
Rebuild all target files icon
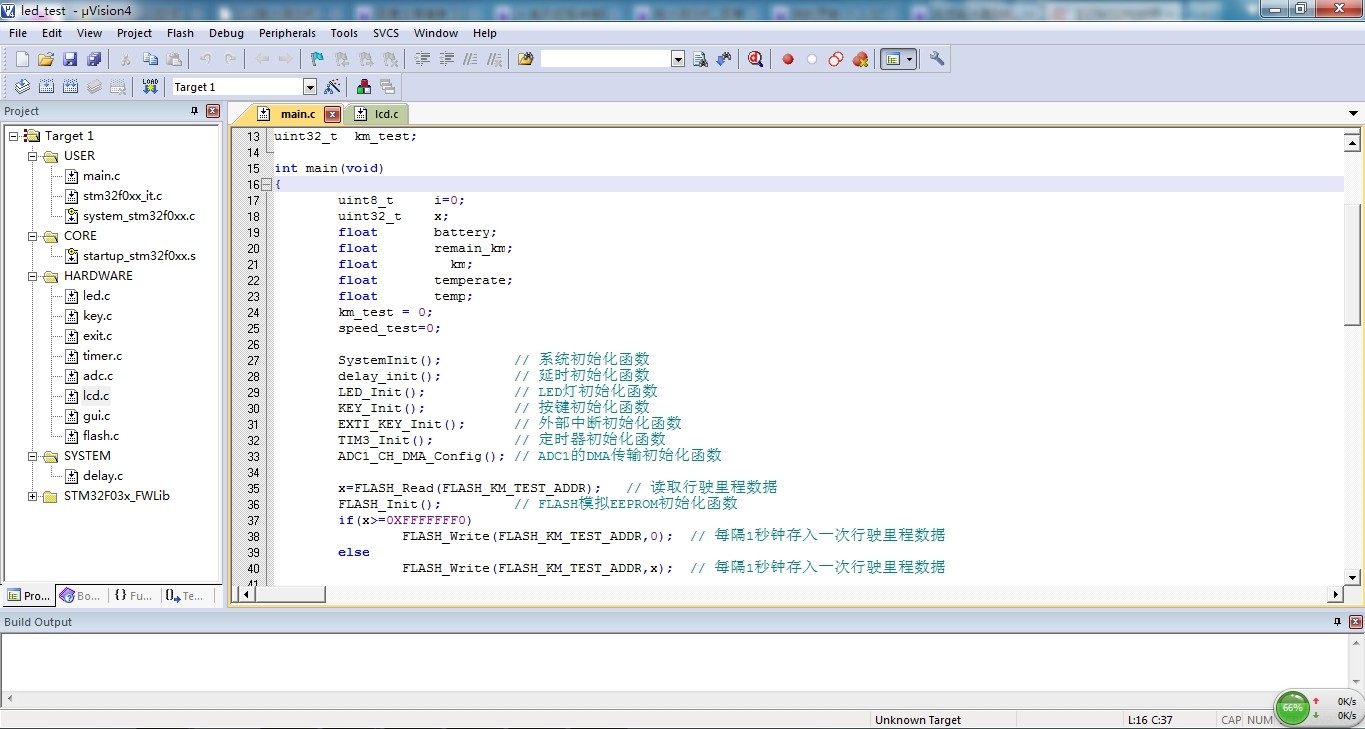(x=70, y=87)
